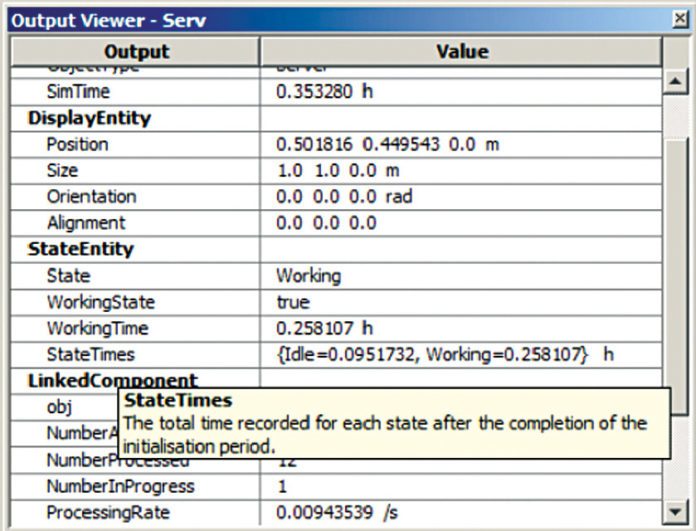Select the Alignment output row
The image size is (696, 531).
click(x=86, y=222)
